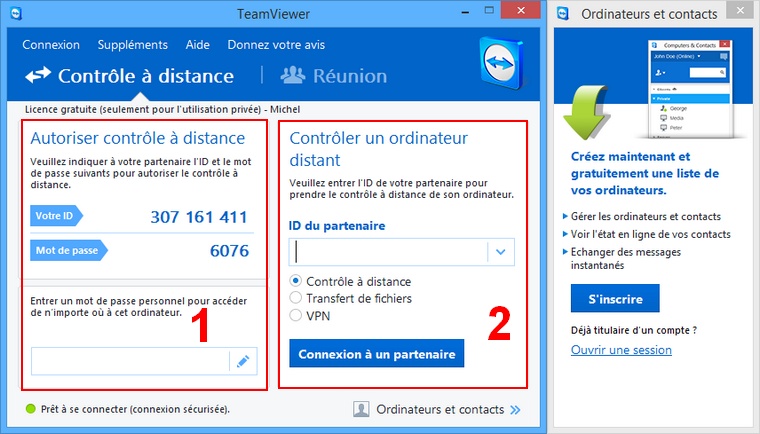Viewport: 760px width, 434px height.
Task: Click the people icon beside Réunion
Action: 293,75
